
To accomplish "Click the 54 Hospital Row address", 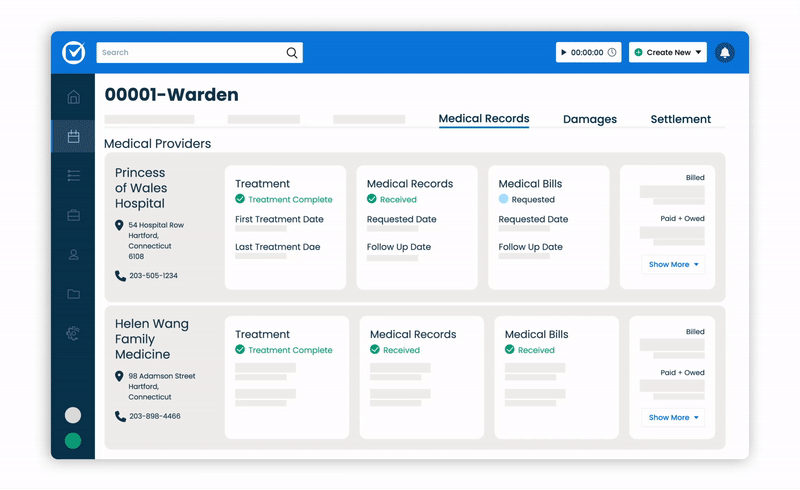I will coord(156,240).
